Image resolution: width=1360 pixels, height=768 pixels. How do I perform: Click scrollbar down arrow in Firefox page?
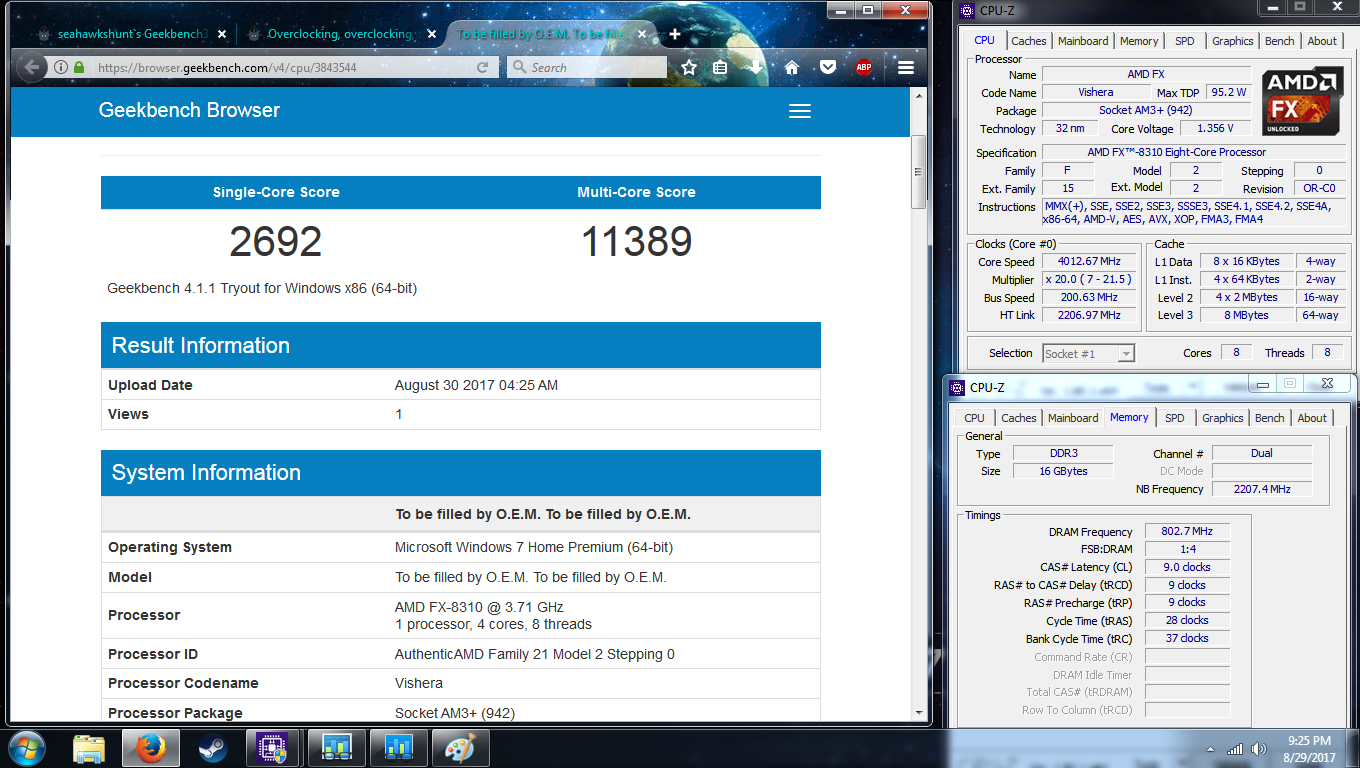920,712
